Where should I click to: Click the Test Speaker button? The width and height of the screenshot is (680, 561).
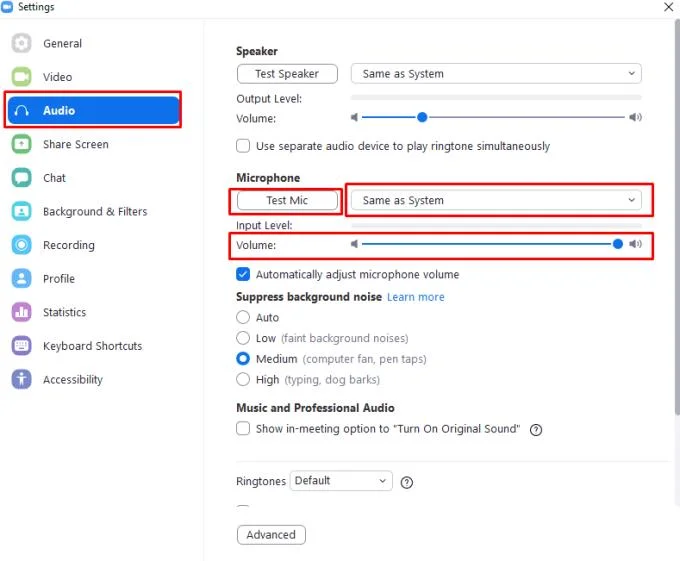click(x=287, y=74)
